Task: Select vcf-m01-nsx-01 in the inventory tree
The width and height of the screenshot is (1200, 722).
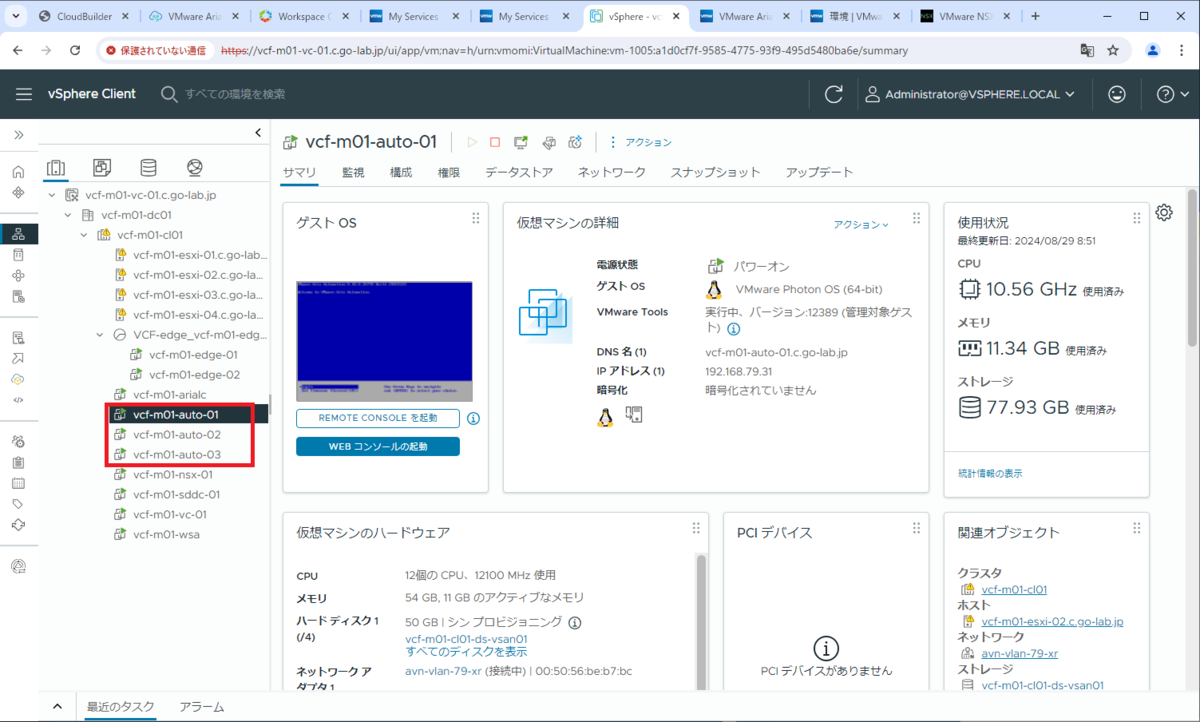Action: tap(173, 474)
